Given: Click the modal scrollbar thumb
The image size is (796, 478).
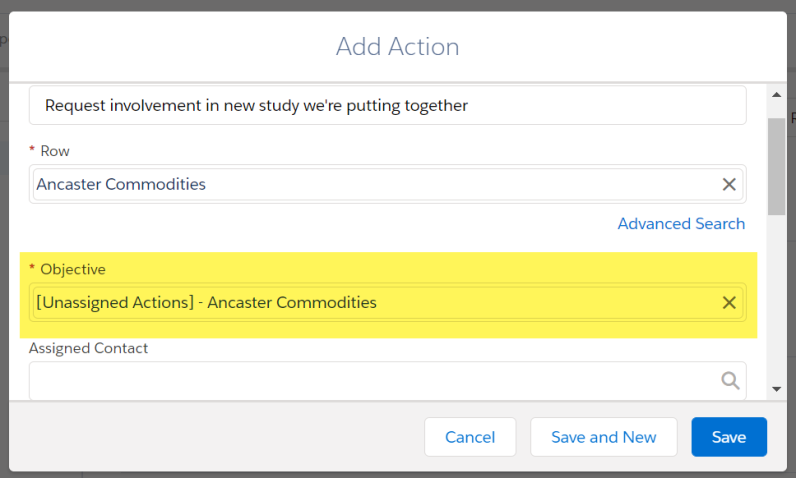Looking at the screenshot, I should click(776, 166).
